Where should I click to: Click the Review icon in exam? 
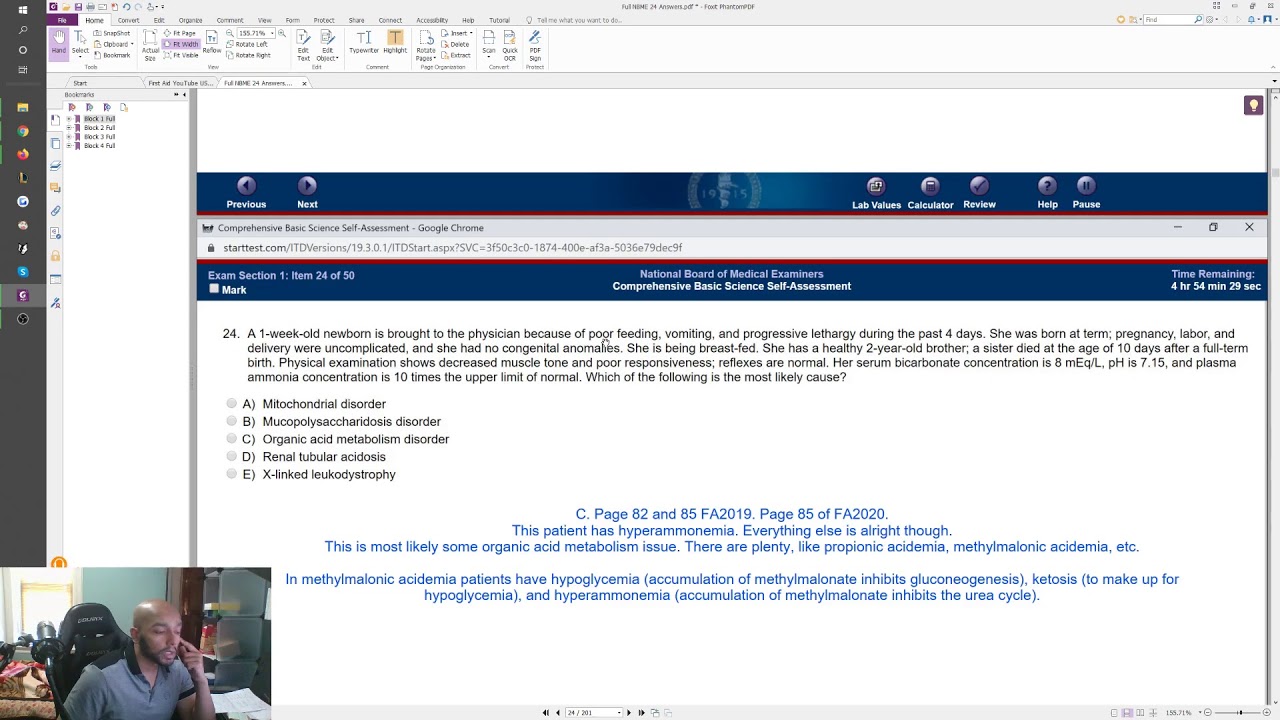pos(979,193)
